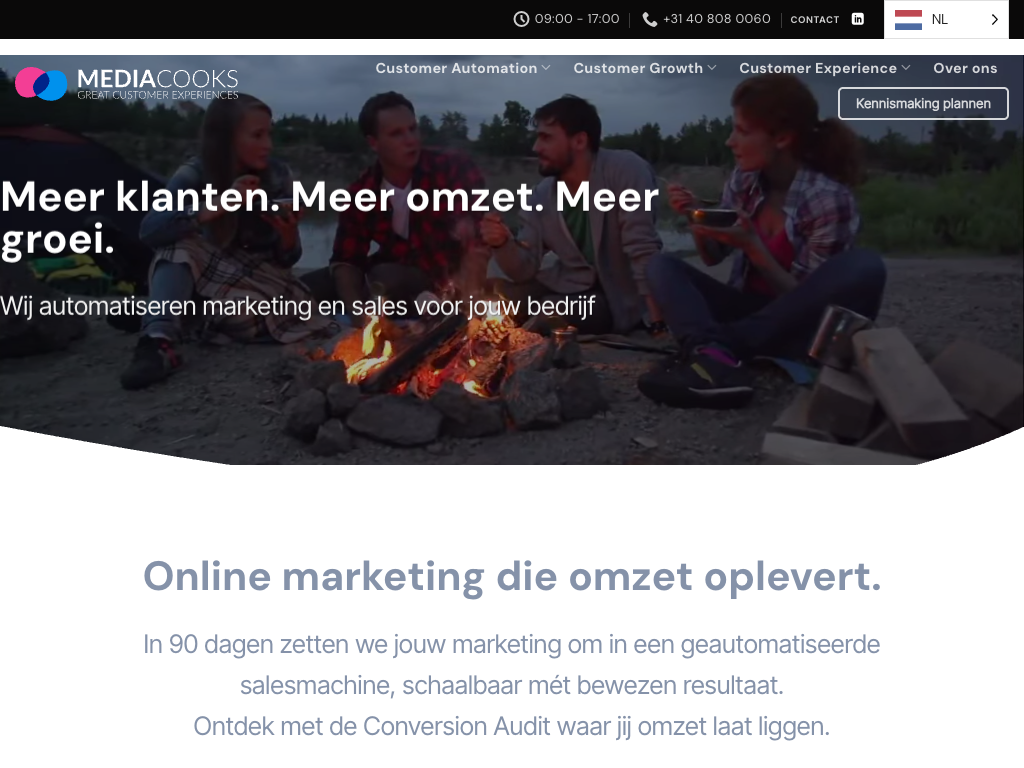
Task: Expand the Customer Growth menu
Action: click(x=645, y=68)
